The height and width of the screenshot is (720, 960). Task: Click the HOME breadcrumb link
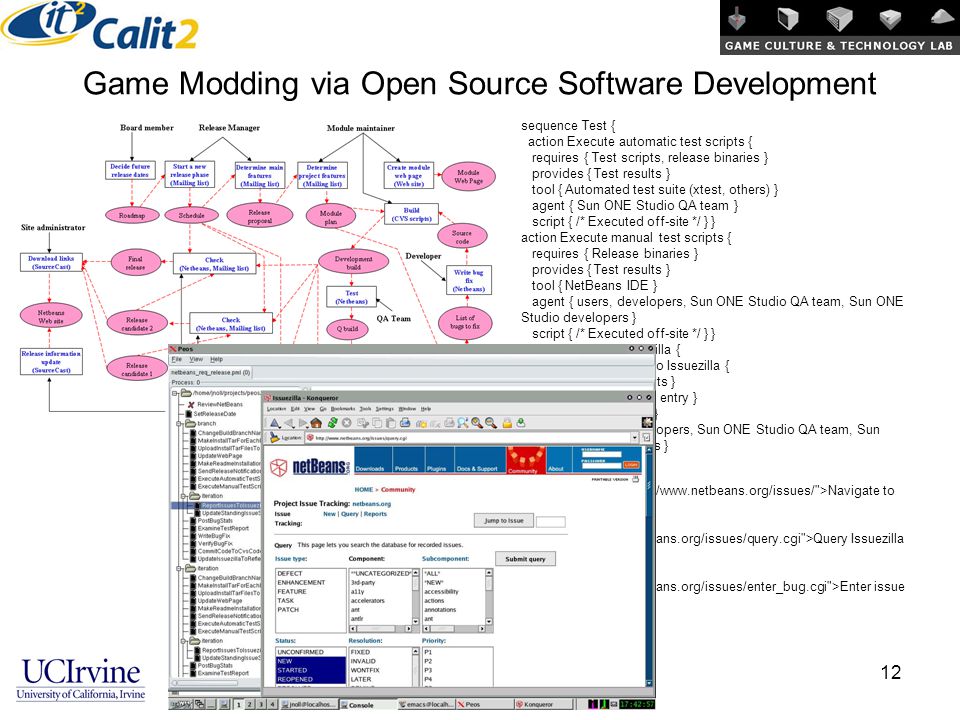click(x=364, y=490)
